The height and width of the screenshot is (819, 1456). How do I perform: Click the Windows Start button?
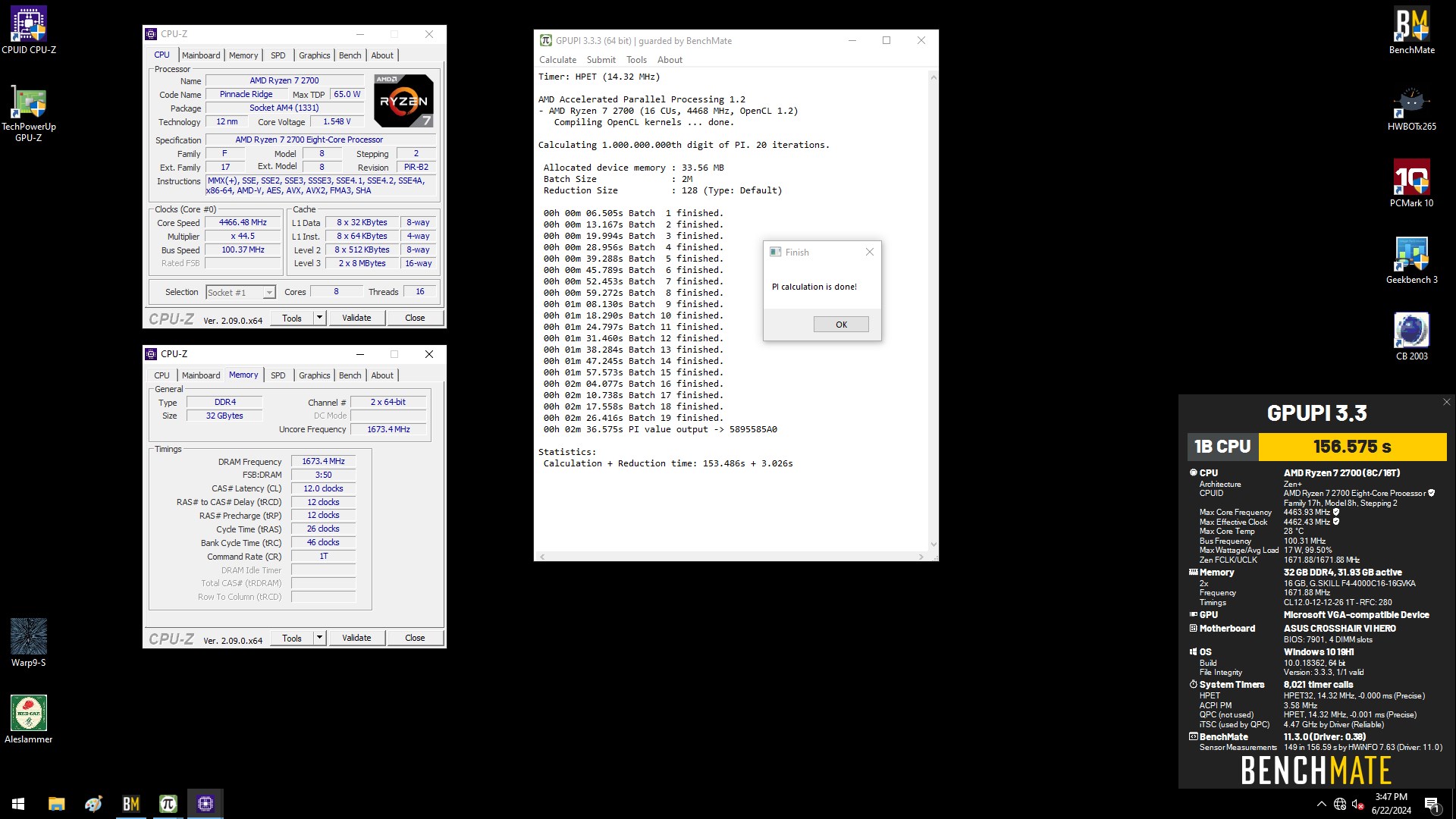[18, 804]
